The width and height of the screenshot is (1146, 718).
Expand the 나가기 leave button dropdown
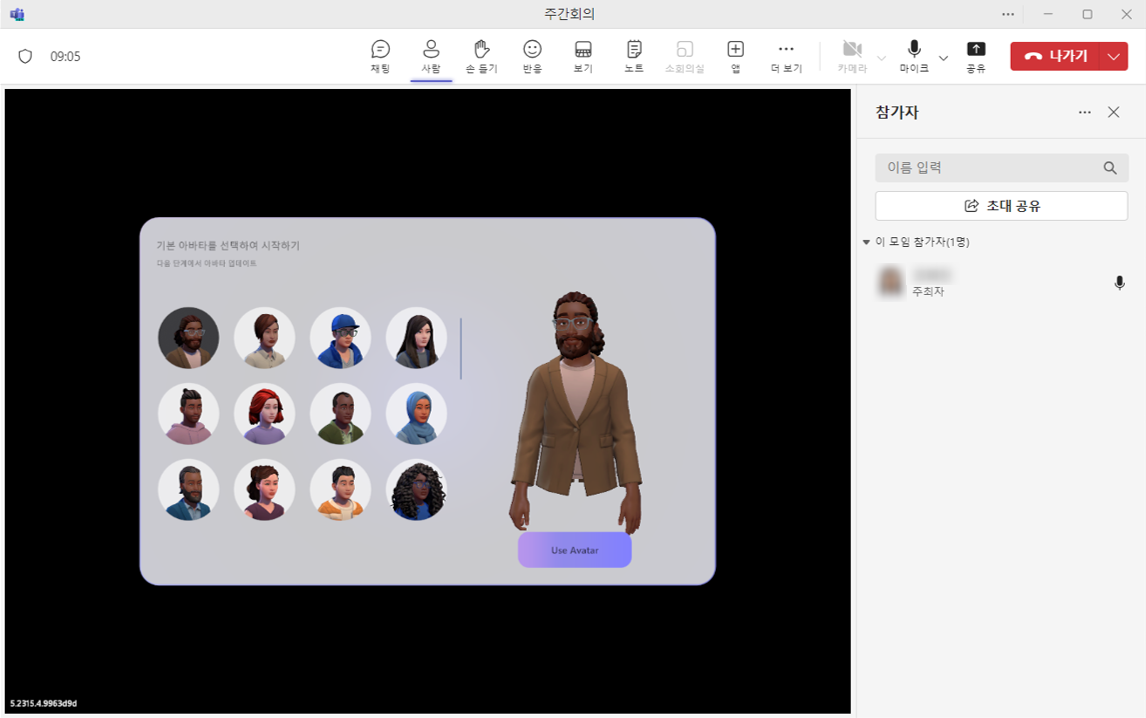[x=1112, y=56]
